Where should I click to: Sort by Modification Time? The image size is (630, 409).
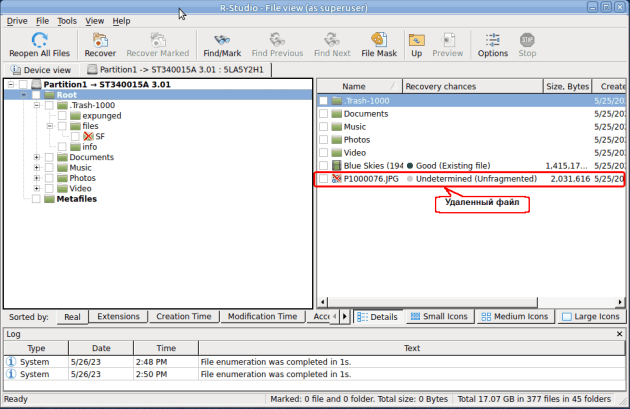[262, 317]
